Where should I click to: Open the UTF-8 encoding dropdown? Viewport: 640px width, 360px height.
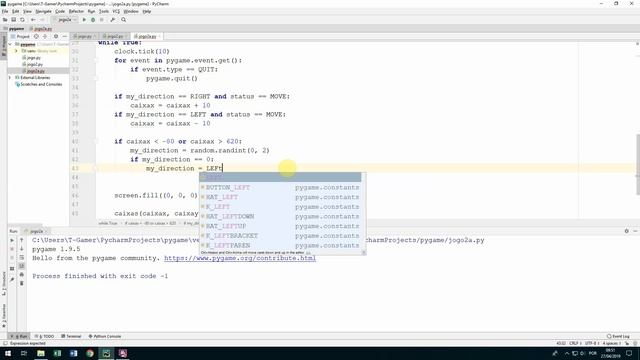(591, 343)
